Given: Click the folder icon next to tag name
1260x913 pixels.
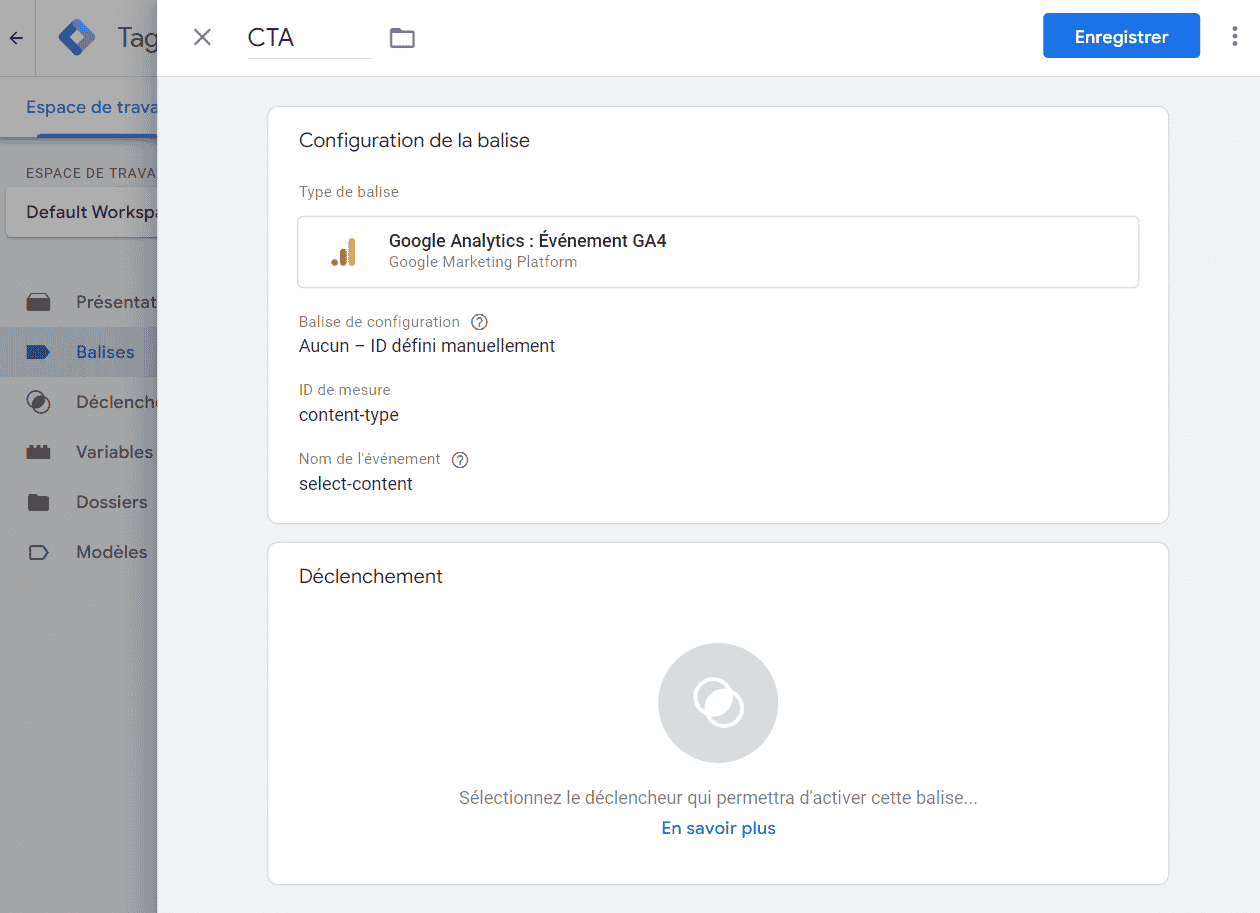Looking at the screenshot, I should pos(402,38).
